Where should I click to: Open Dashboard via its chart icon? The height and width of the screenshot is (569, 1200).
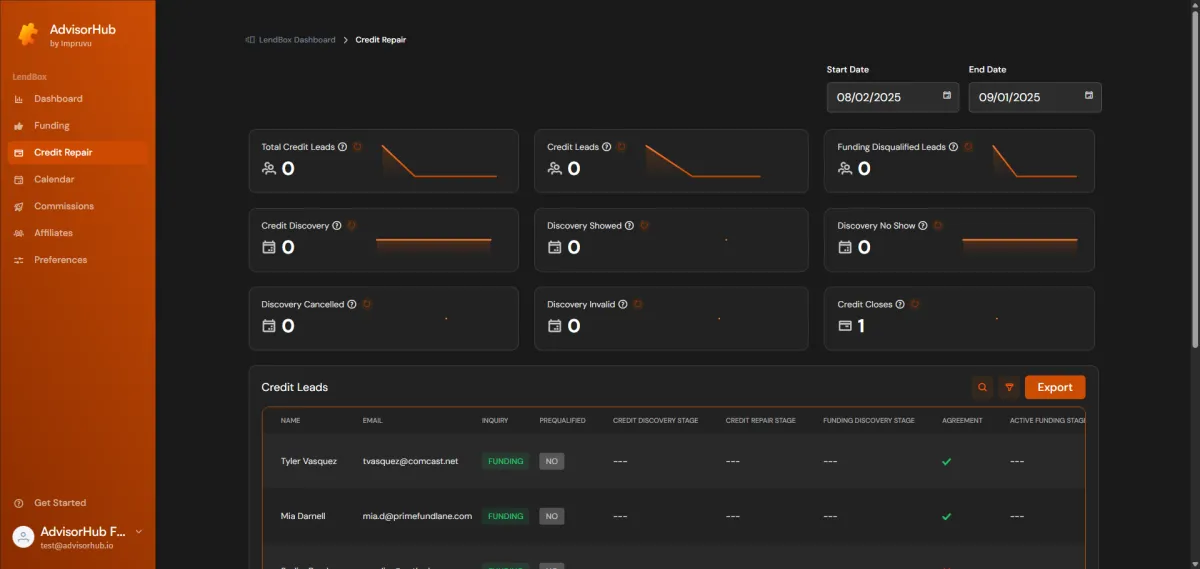(19, 99)
